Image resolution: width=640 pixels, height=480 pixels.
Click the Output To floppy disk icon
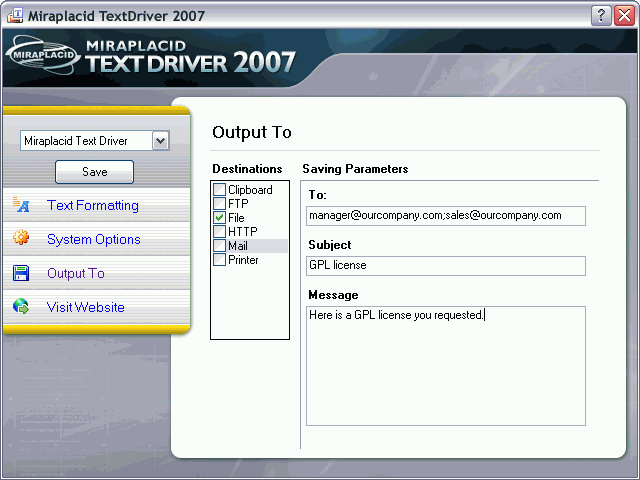click(x=21, y=273)
